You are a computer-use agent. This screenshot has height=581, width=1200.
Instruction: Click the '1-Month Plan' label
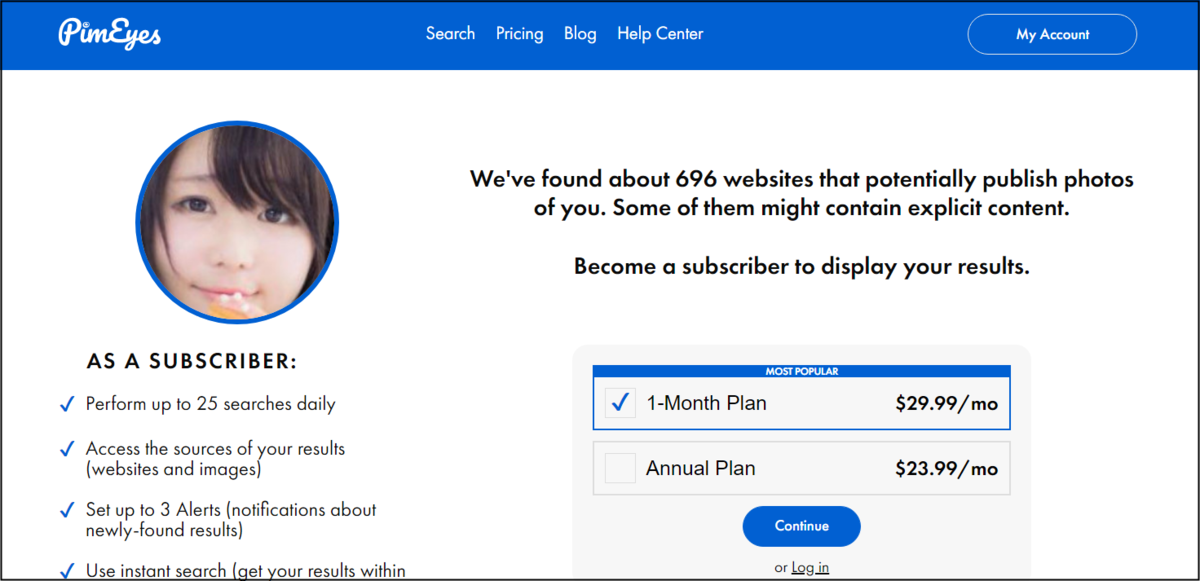tap(706, 404)
